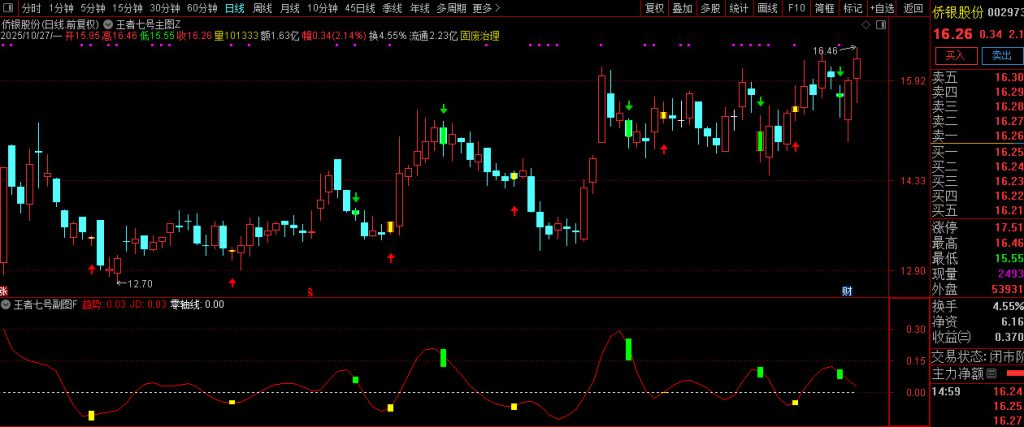The height and width of the screenshot is (427, 1024).
Task: Click the blue '财' finance marker icon
Action: click(x=846, y=291)
